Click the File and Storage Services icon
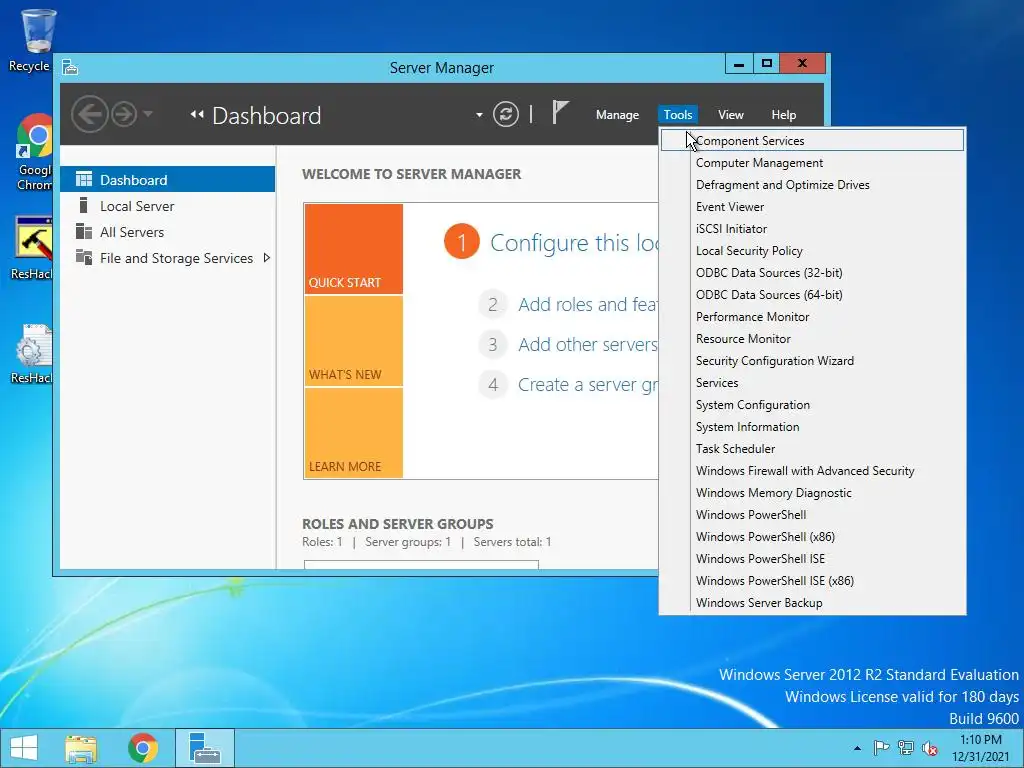Screen dimensions: 1024x768 click(x=84, y=257)
